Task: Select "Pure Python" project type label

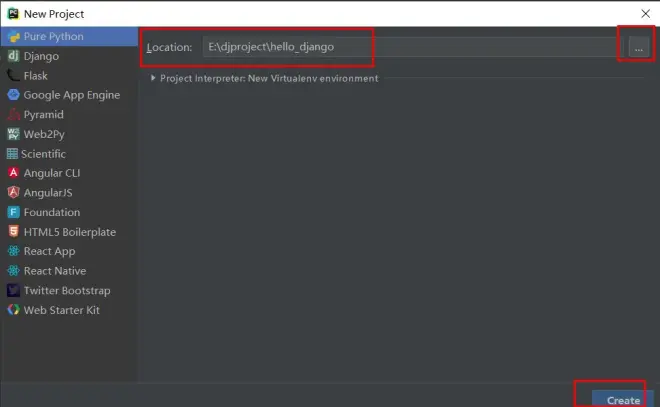Action: 53,37
